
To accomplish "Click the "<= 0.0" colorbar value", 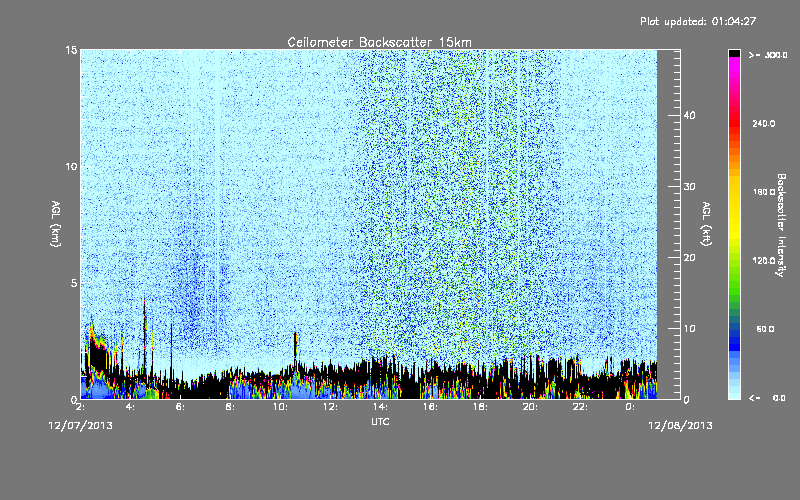I will (767, 398).
